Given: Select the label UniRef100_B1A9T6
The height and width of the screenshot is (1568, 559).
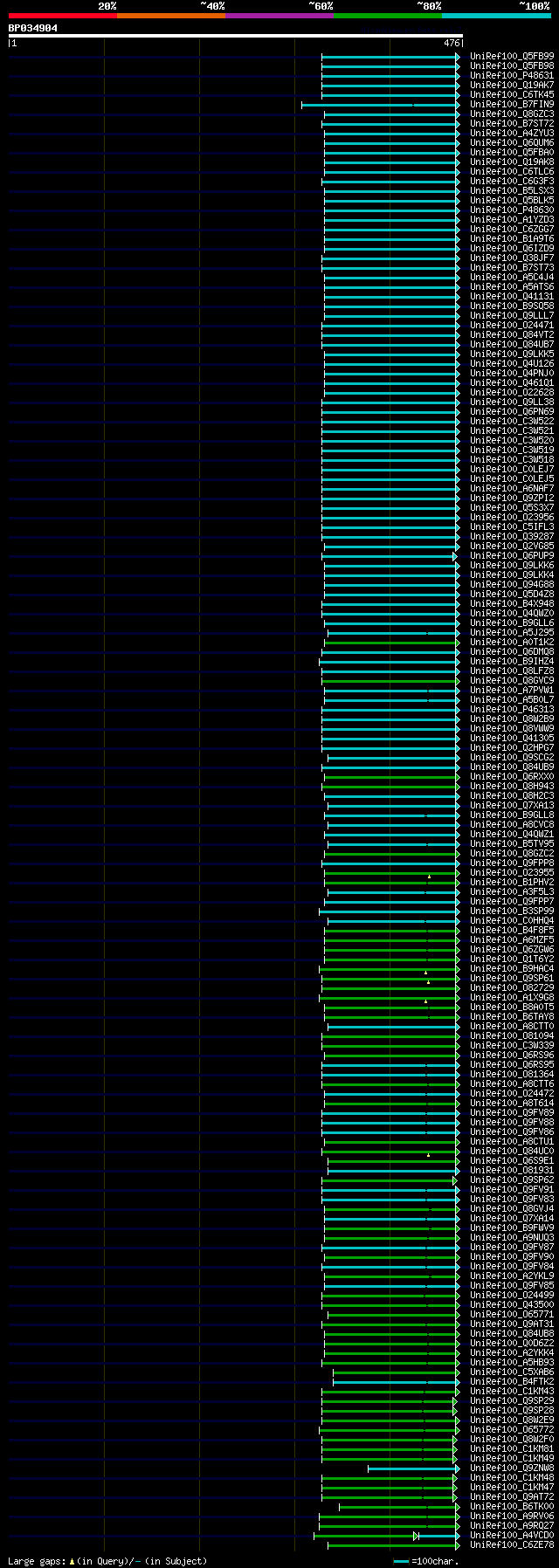Looking at the screenshot, I should [x=512, y=238].
